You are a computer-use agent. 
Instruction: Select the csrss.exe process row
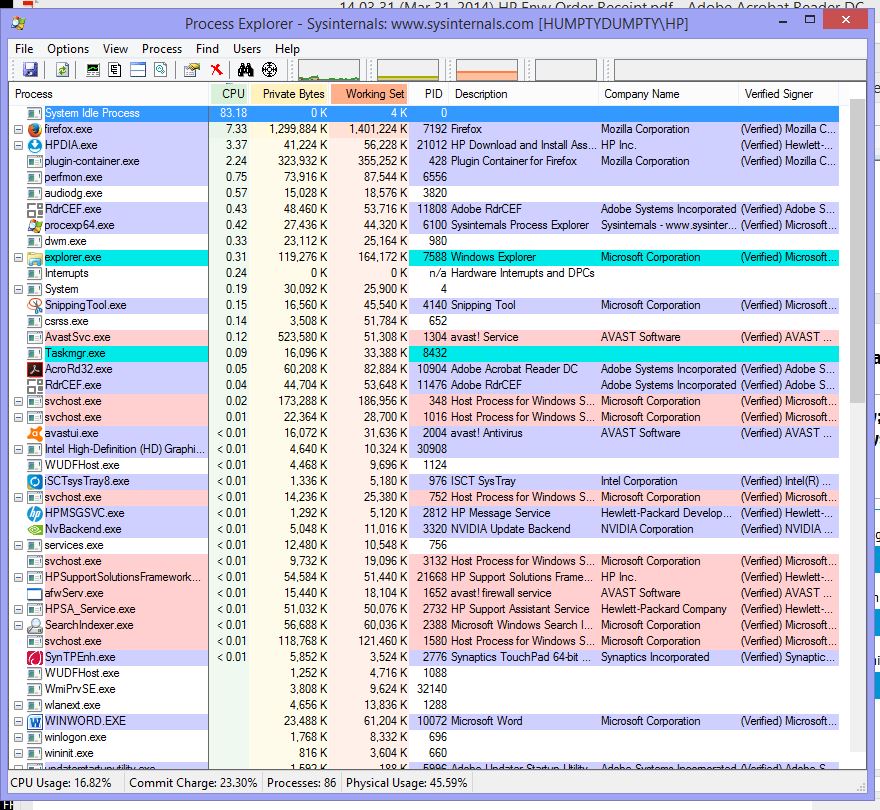coord(425,322)
